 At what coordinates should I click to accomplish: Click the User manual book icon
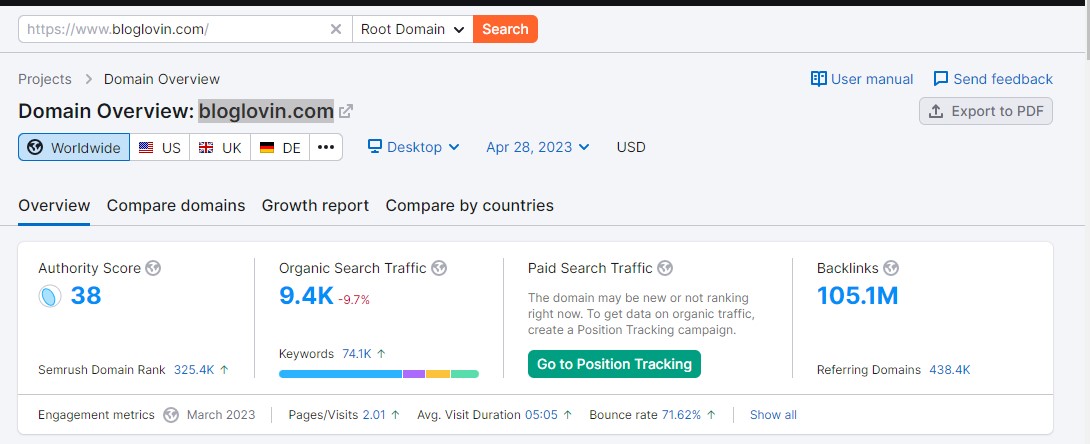pos(818,79)
